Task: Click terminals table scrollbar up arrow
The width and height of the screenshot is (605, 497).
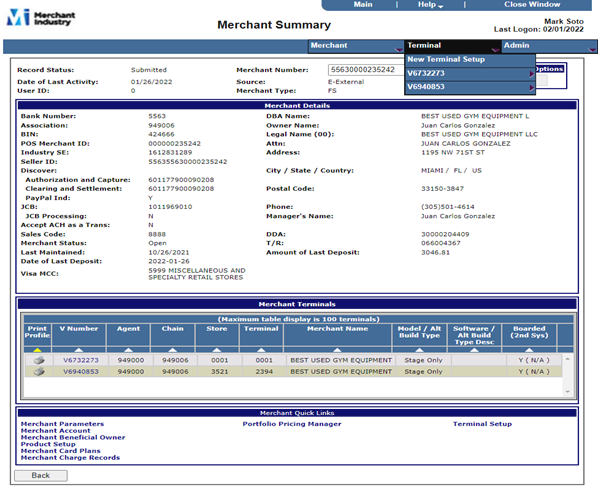Action: [x=568, y=359]
